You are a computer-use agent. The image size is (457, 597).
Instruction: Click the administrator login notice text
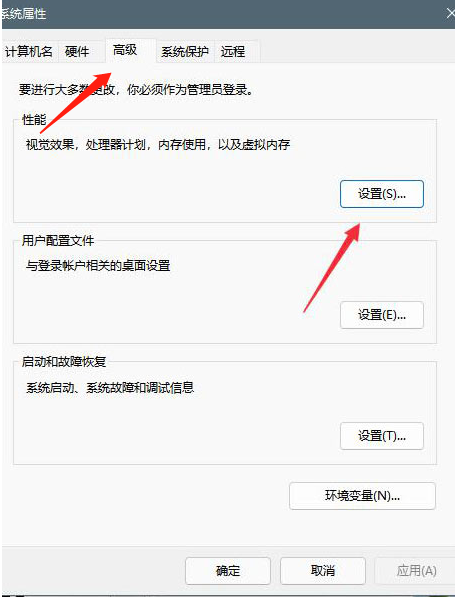[x=136, y=90]
